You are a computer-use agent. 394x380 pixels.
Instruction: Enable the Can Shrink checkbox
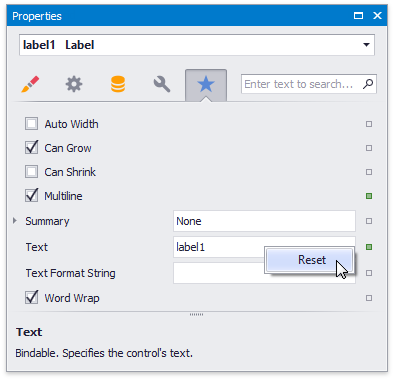click(x=31, y=172)
